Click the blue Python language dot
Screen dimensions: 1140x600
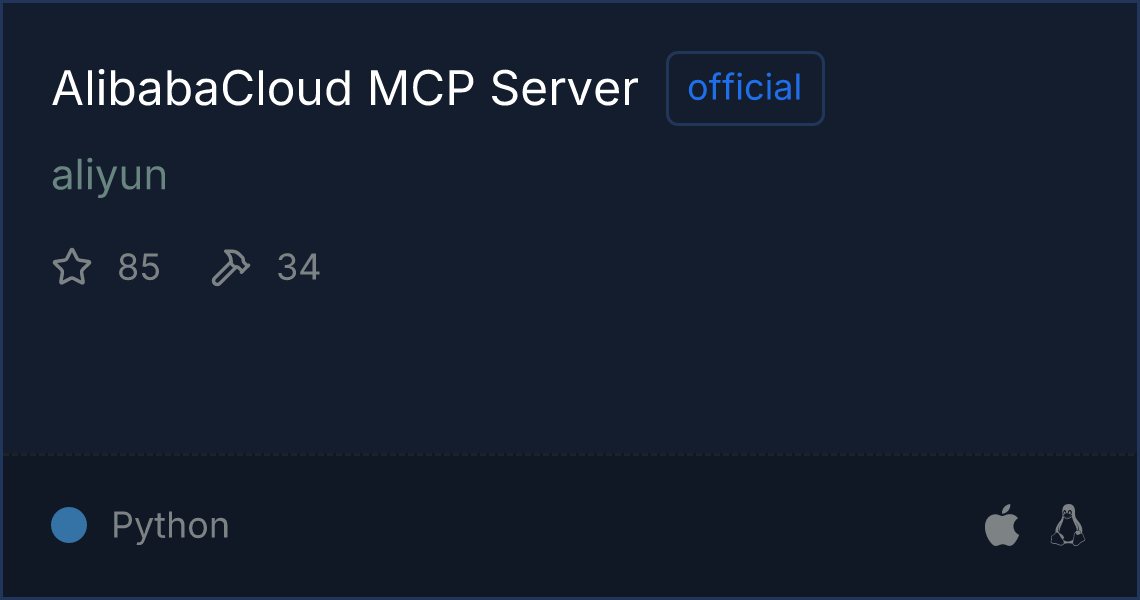[x=69, y=525]
